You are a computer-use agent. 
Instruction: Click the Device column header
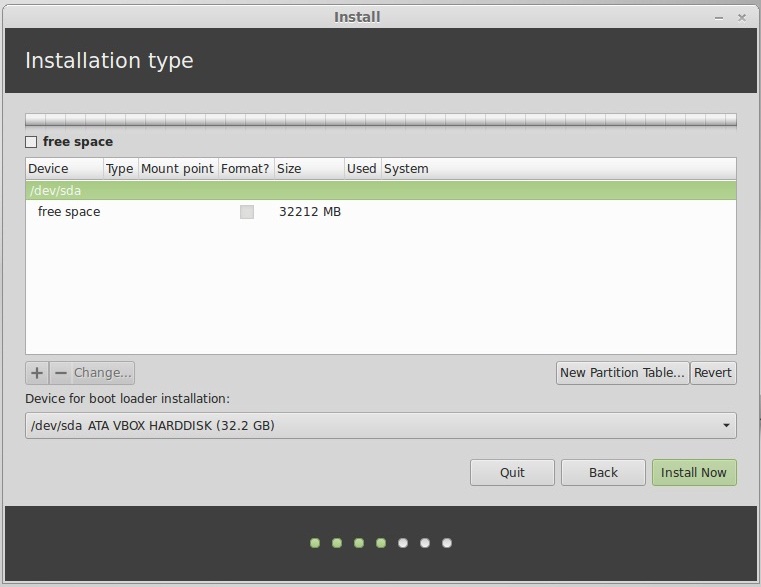[65, 168]
